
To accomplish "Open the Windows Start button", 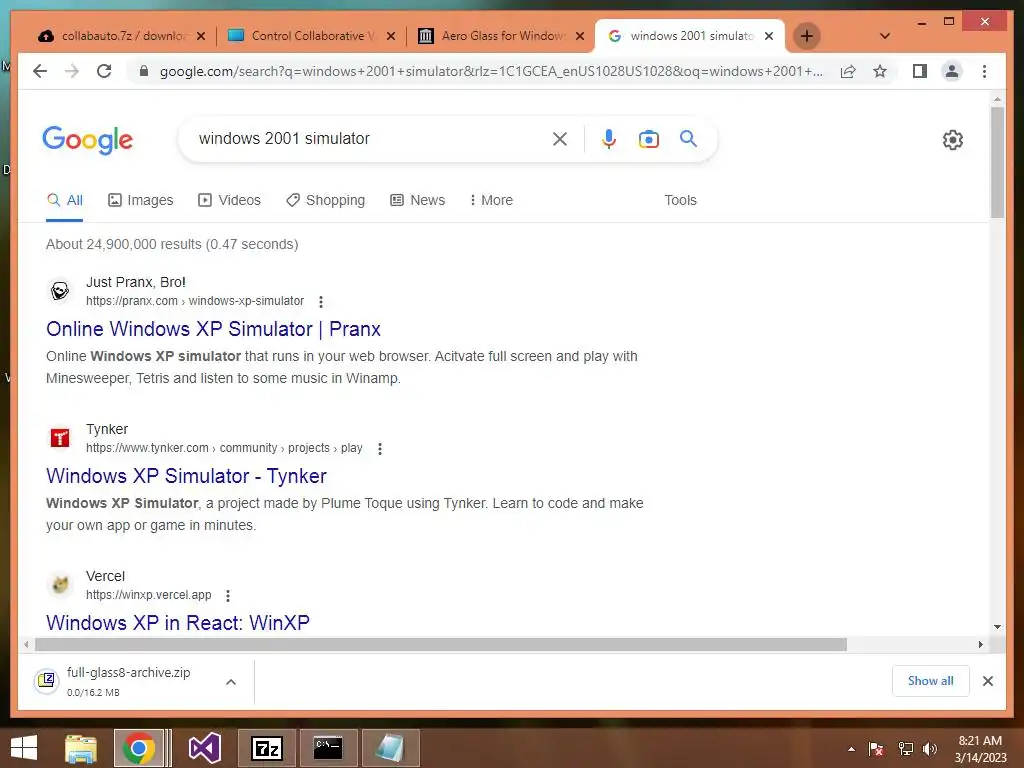I will click(24, 748).
